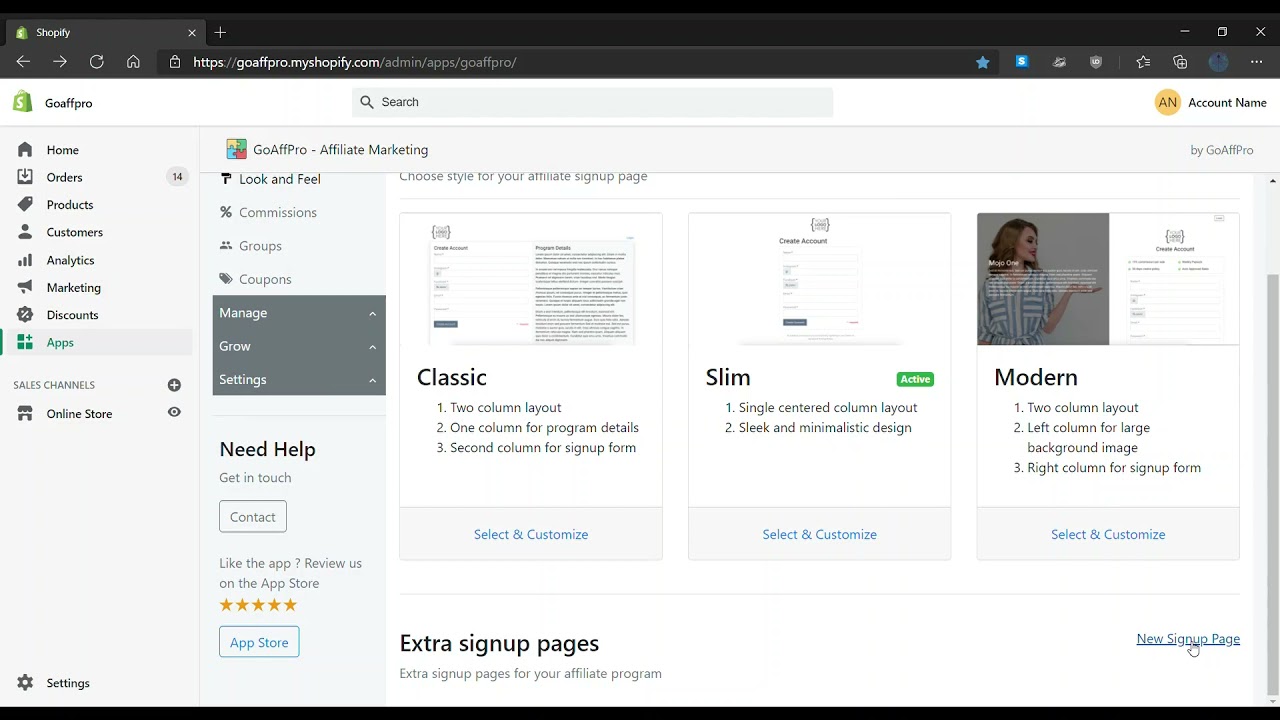Collapse the Grow section
Viewport: 1280px width, 720px height.
[299, 346]
